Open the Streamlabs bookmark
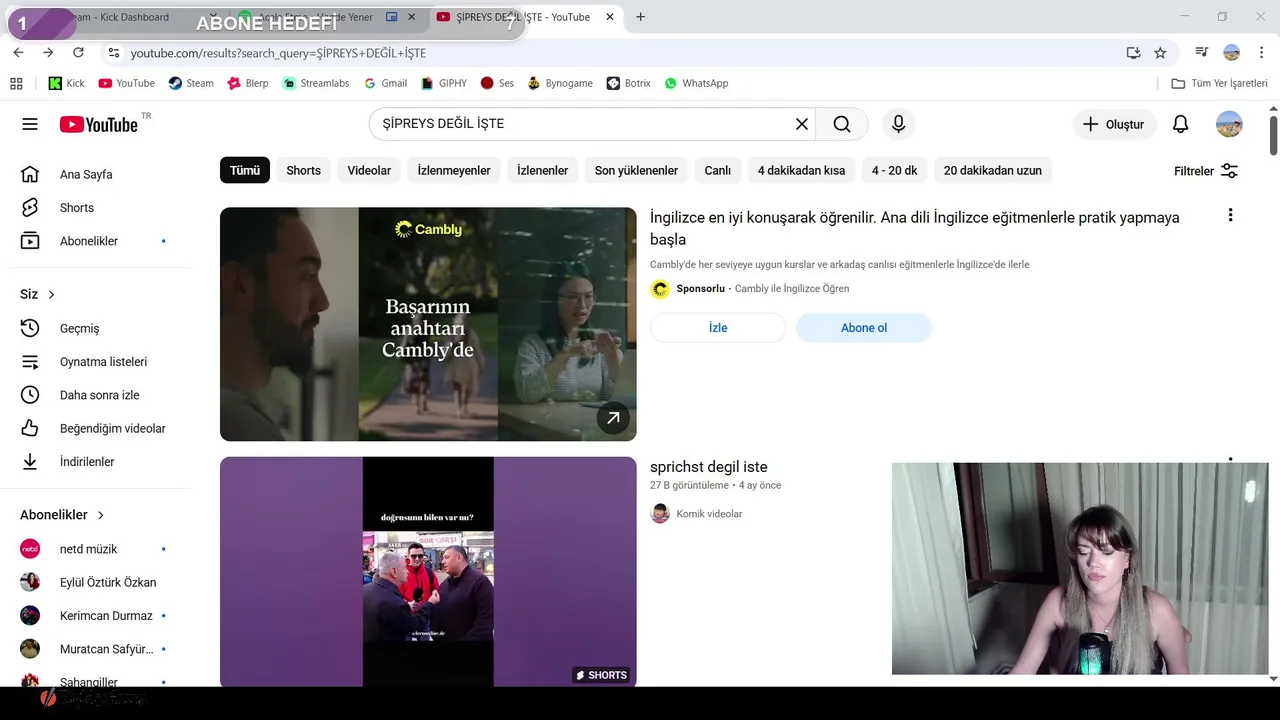 316,83
